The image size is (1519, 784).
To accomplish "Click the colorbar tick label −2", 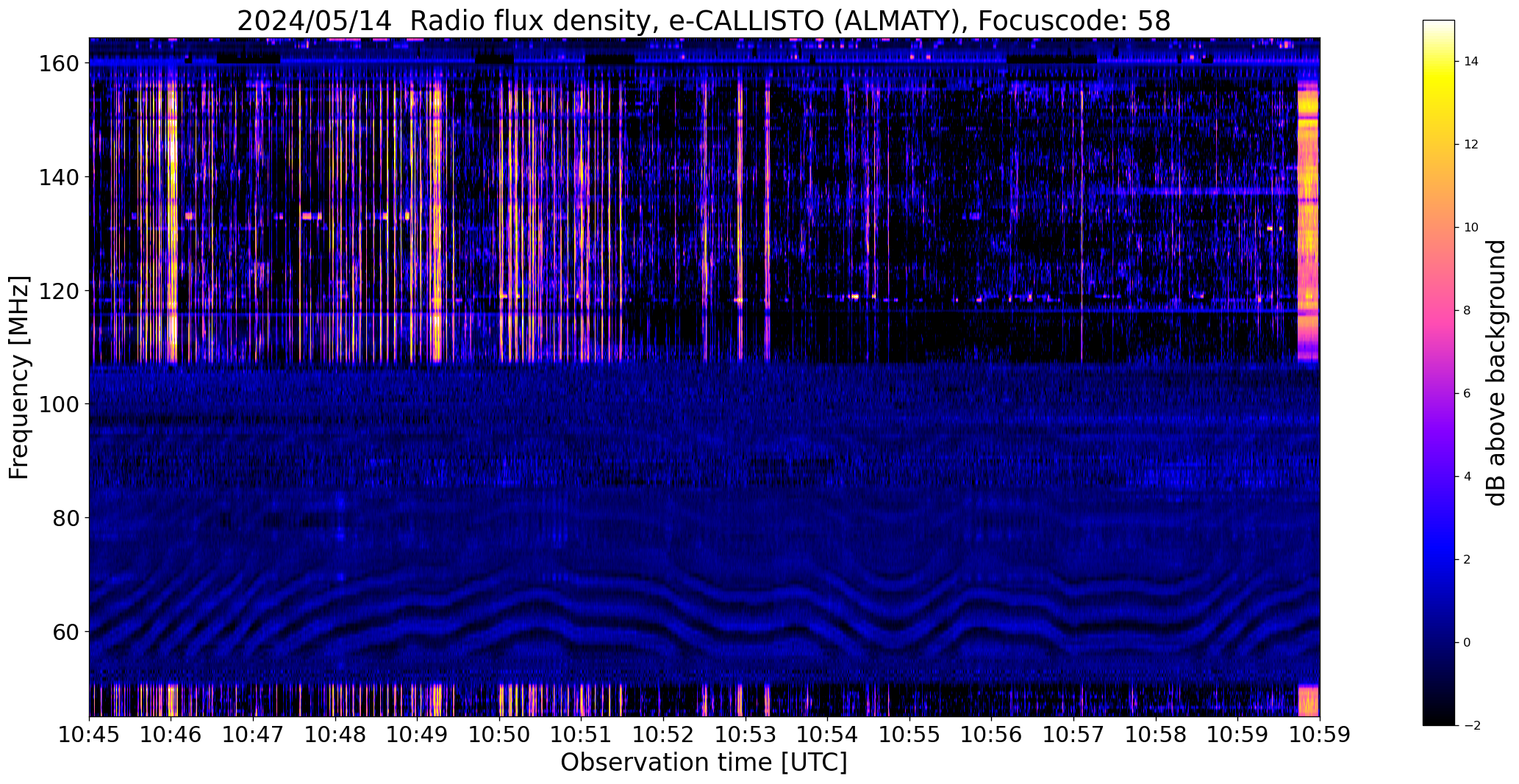I will (1470, 726).
